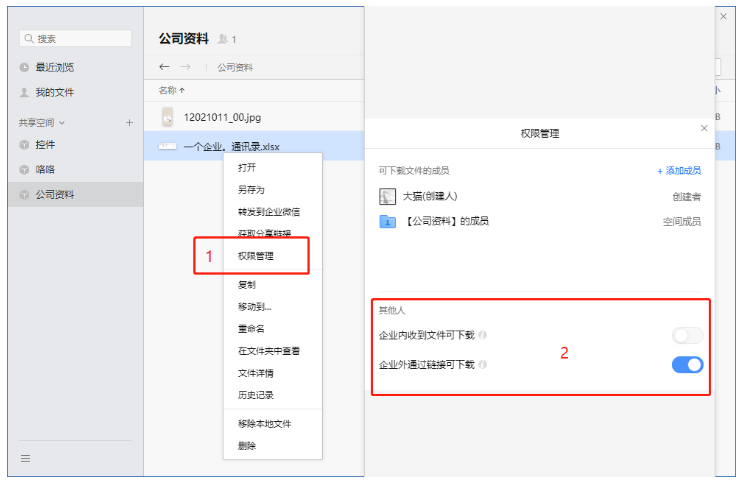Click 【公司资料】的成员 row

coord(540,221)
